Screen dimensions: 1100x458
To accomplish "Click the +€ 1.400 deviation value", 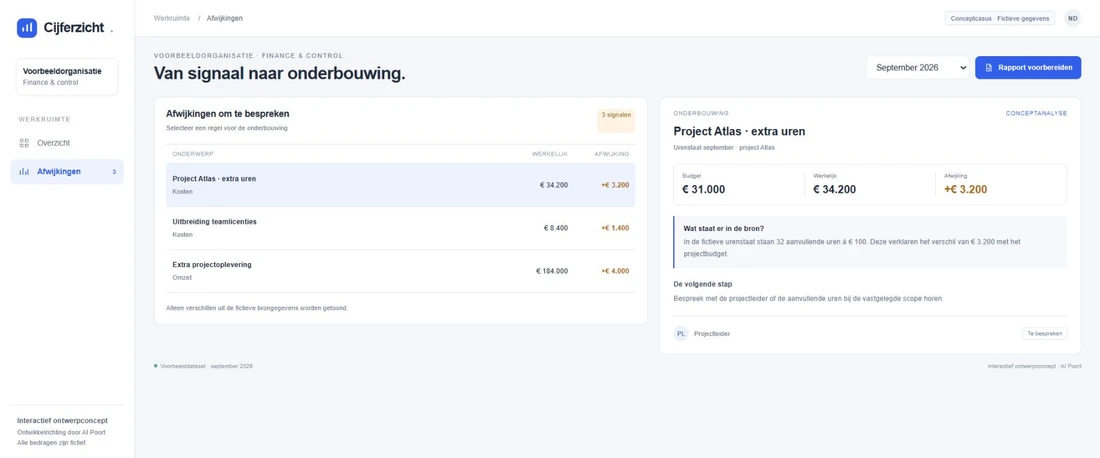I will click(615, 228).
